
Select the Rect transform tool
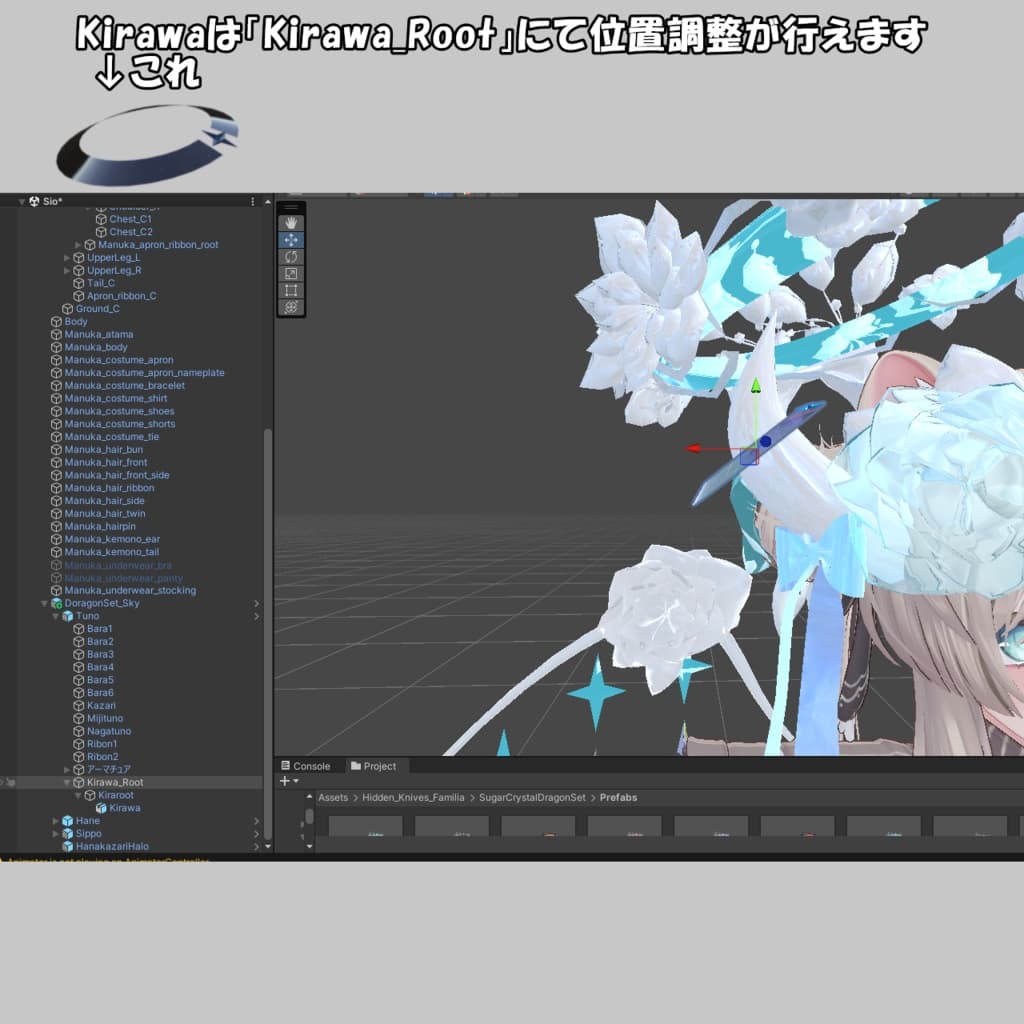[x=291, y=291]
